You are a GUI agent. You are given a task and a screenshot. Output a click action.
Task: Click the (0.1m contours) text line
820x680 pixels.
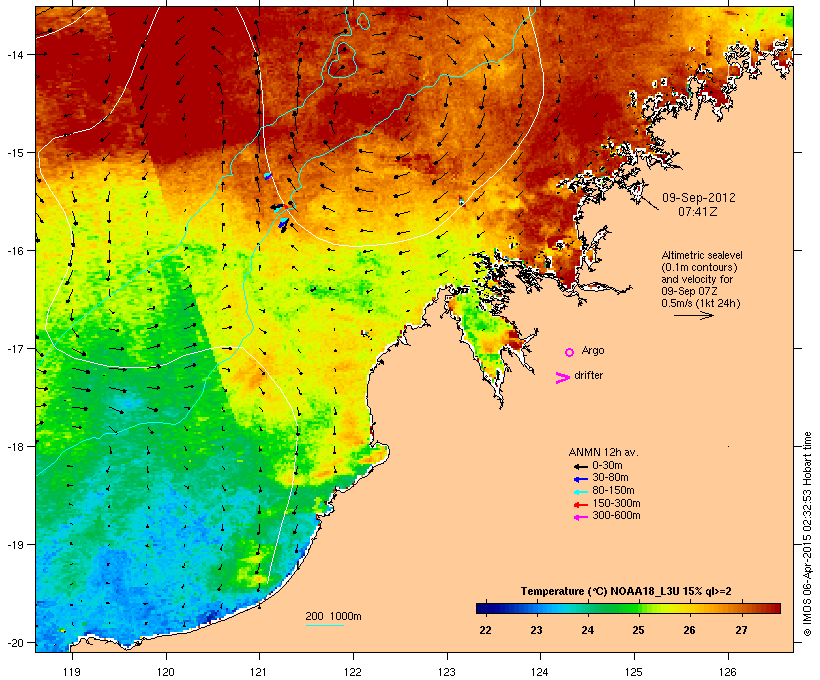pos(700,267)
